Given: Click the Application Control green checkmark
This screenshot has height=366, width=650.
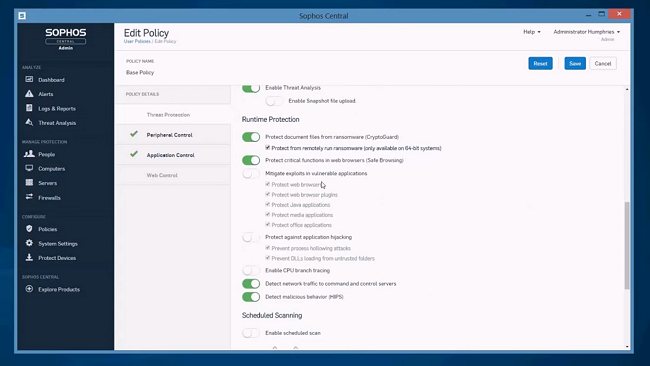Looking at the screenshot, I should (x=133, y=154).
